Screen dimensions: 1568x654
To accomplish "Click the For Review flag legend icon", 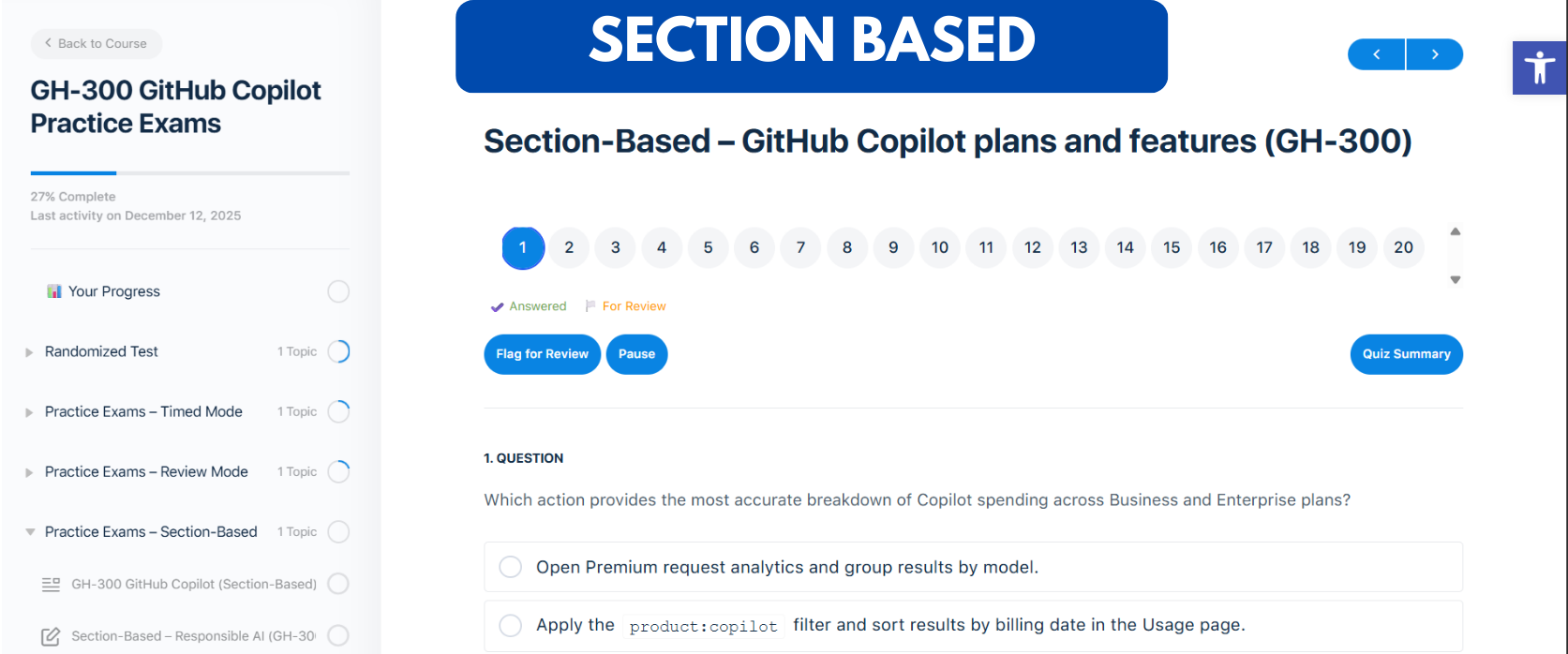I will tap(591, 305).
